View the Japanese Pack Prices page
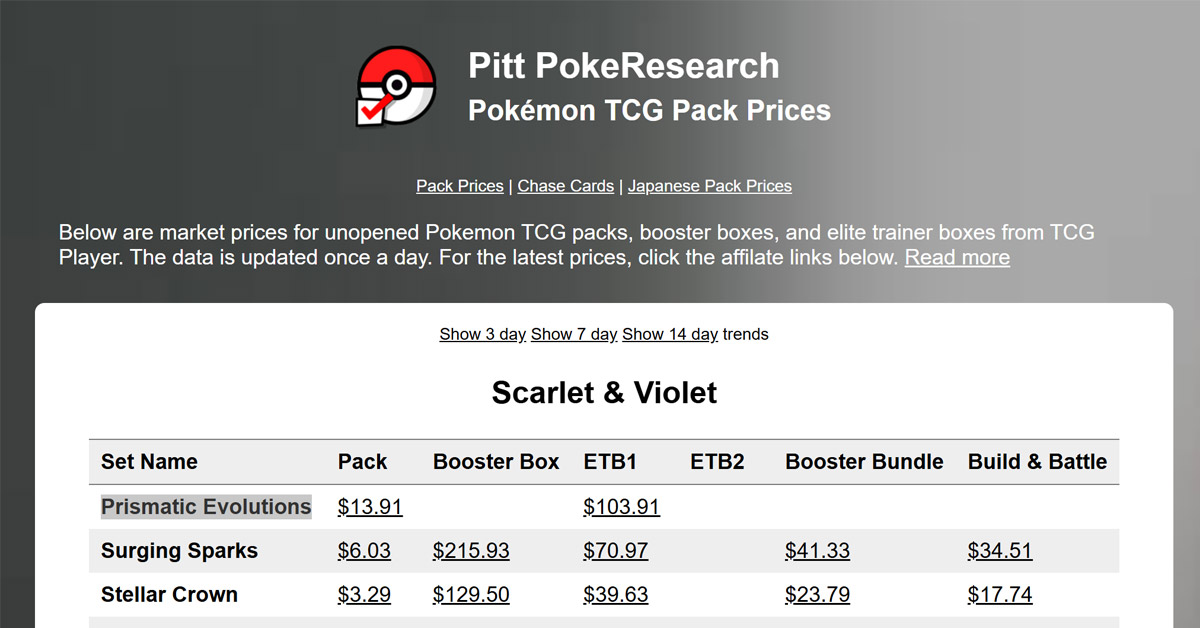This screenshot has width=1200, height=628. [710, 186]
